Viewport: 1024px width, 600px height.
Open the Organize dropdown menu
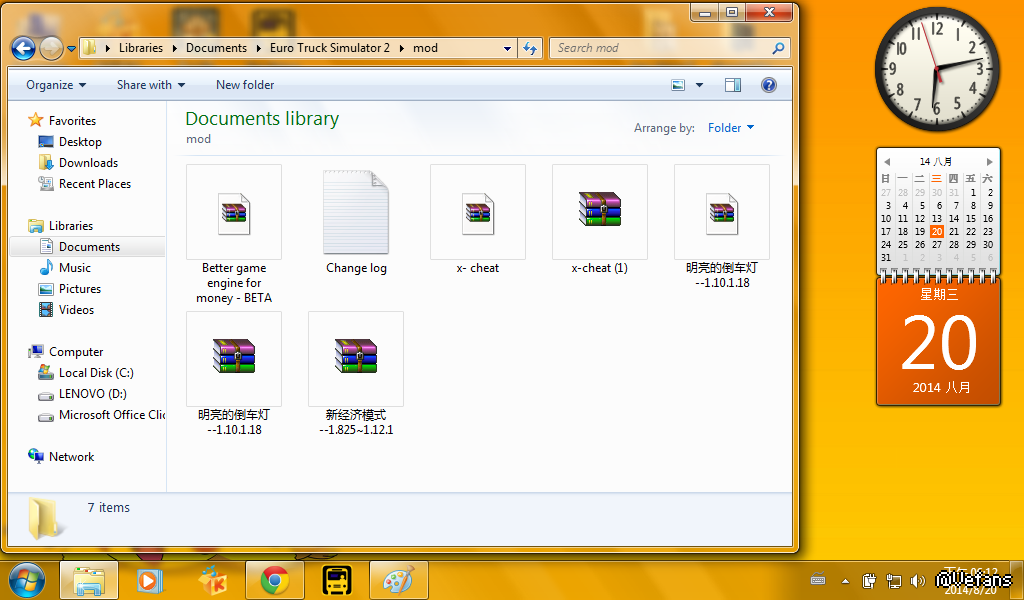(56, 85)
